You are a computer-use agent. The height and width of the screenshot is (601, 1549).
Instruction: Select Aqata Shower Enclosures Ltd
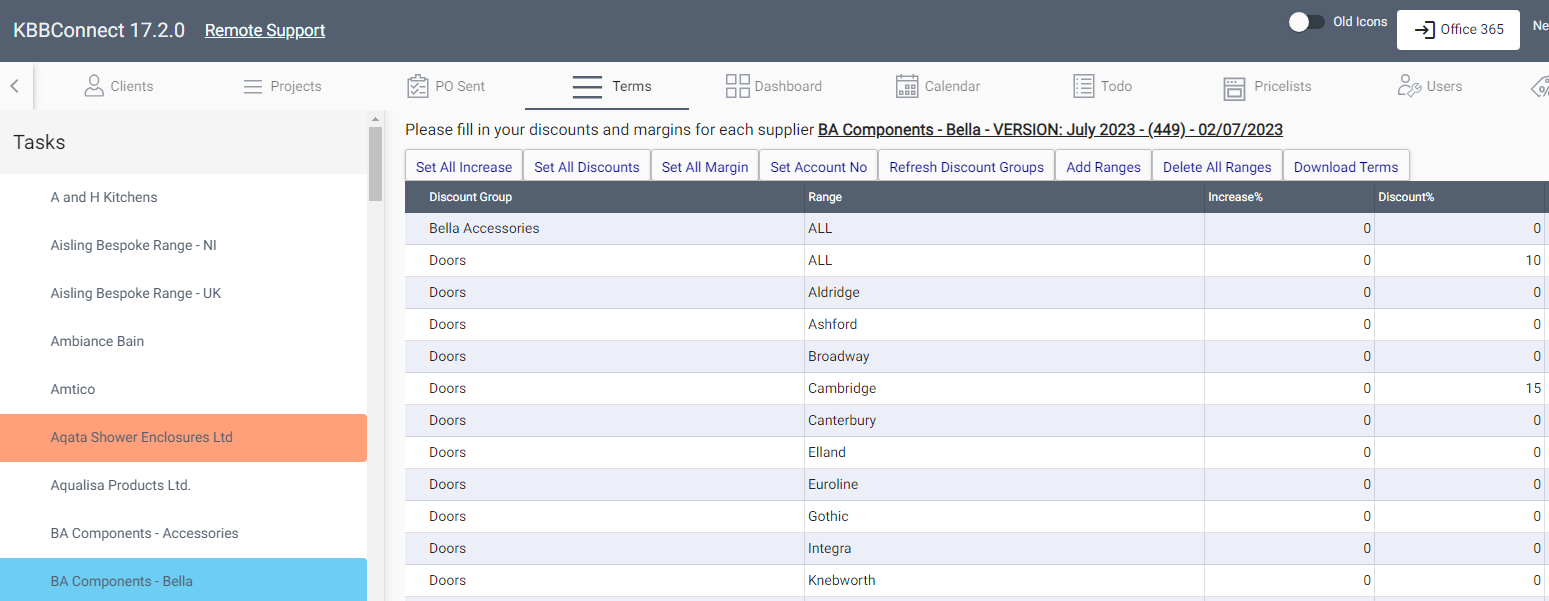point(184,438)
